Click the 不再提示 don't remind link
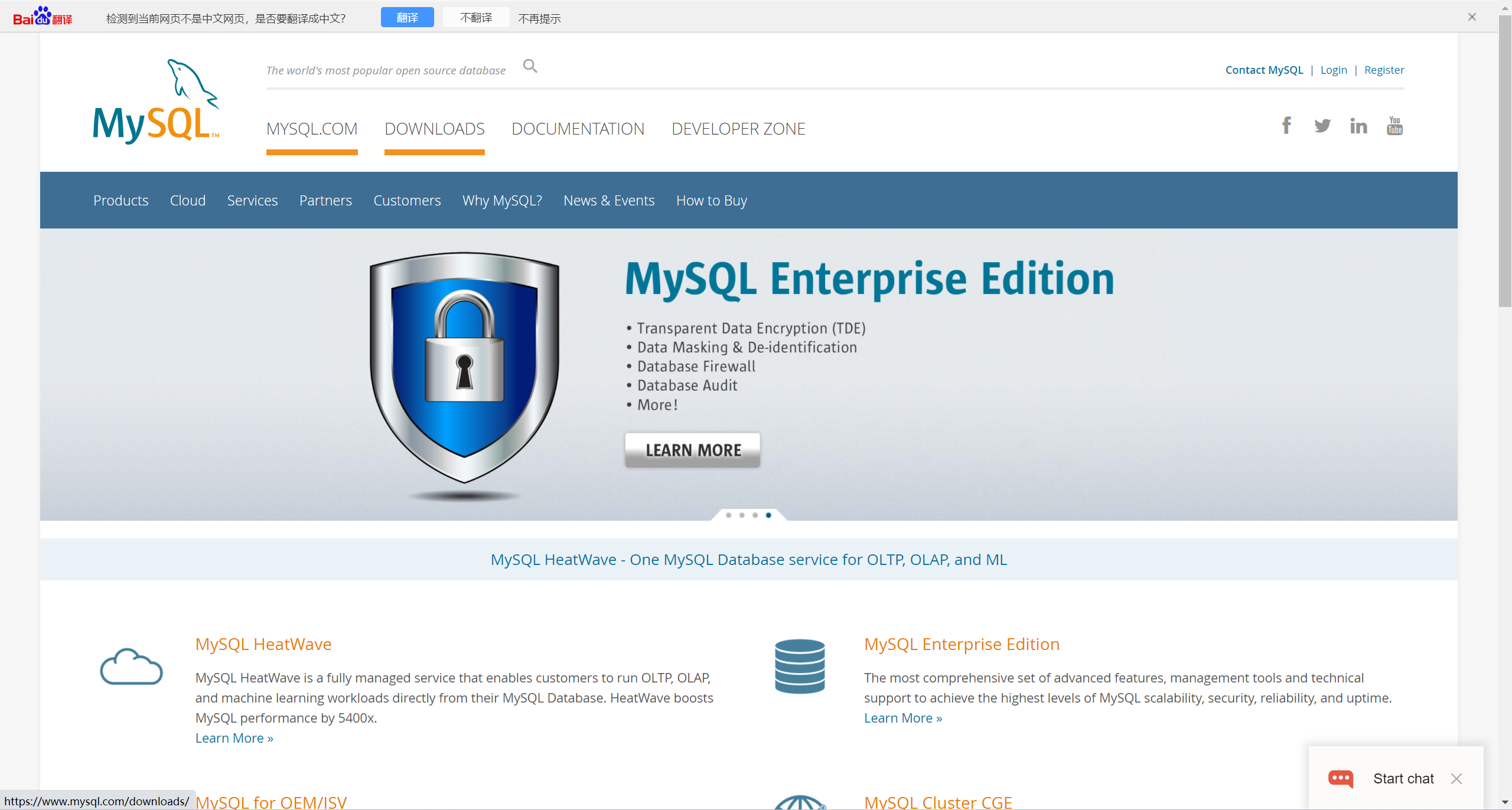Screen dimensions: 1512x810 click(539, 18)
